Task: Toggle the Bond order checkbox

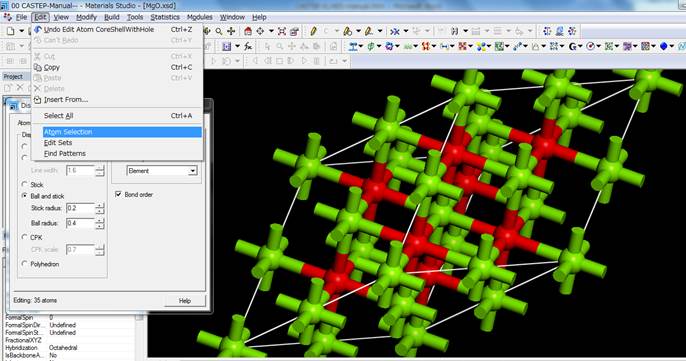Action: (118, 194)
